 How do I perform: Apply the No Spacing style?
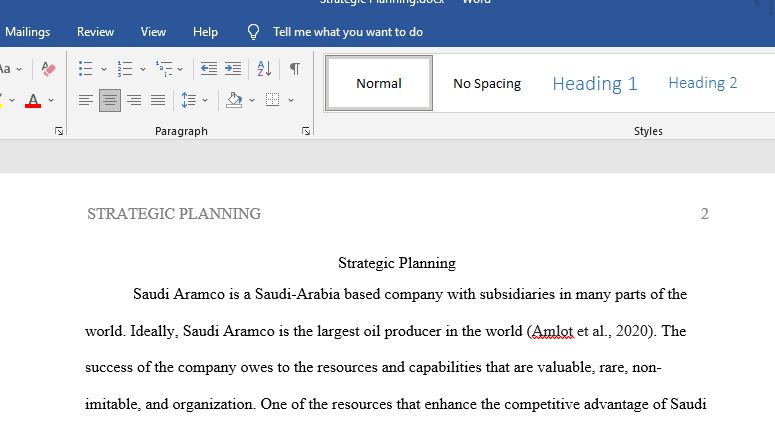point(487,83)
